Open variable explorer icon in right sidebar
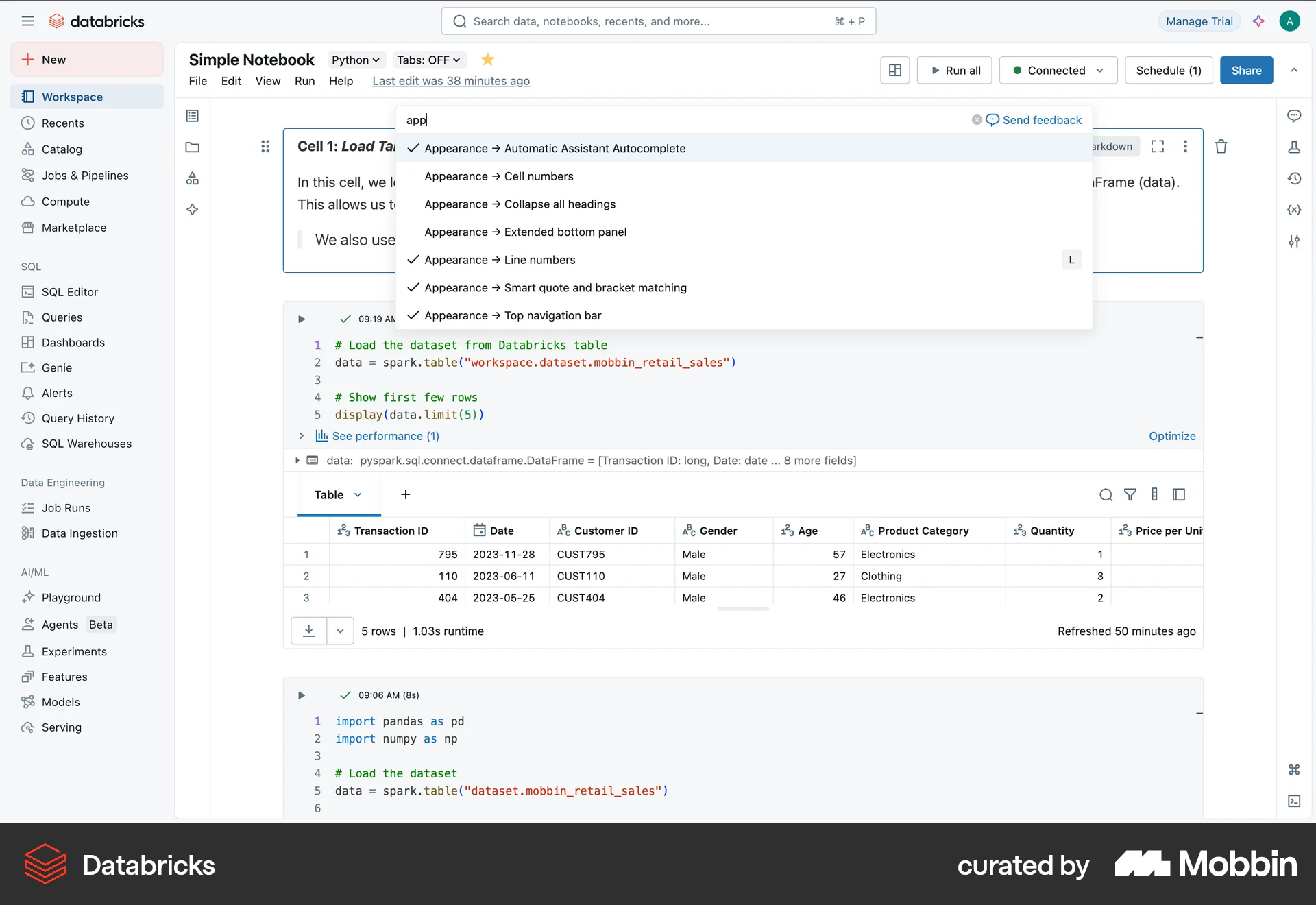 click(1294, 210)
